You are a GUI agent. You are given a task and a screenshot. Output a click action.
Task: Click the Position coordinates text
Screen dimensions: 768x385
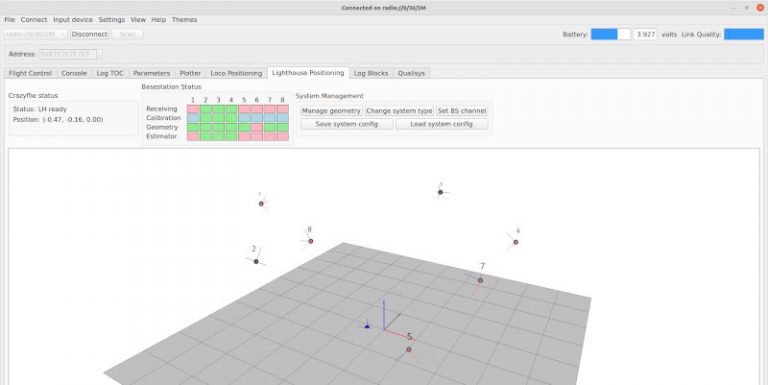point(58,120)
